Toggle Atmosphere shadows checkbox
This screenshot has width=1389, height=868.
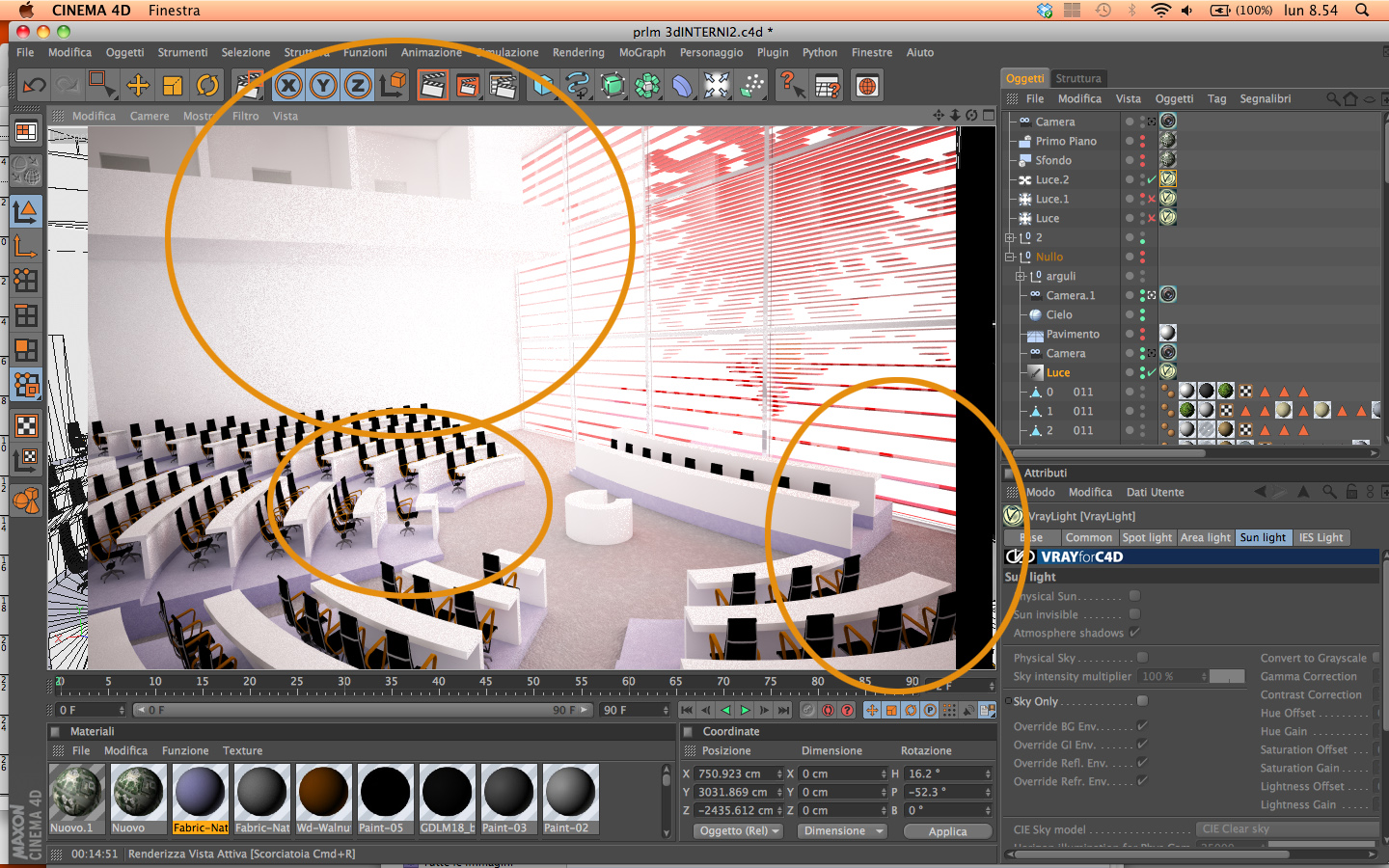pos(1134,633)
